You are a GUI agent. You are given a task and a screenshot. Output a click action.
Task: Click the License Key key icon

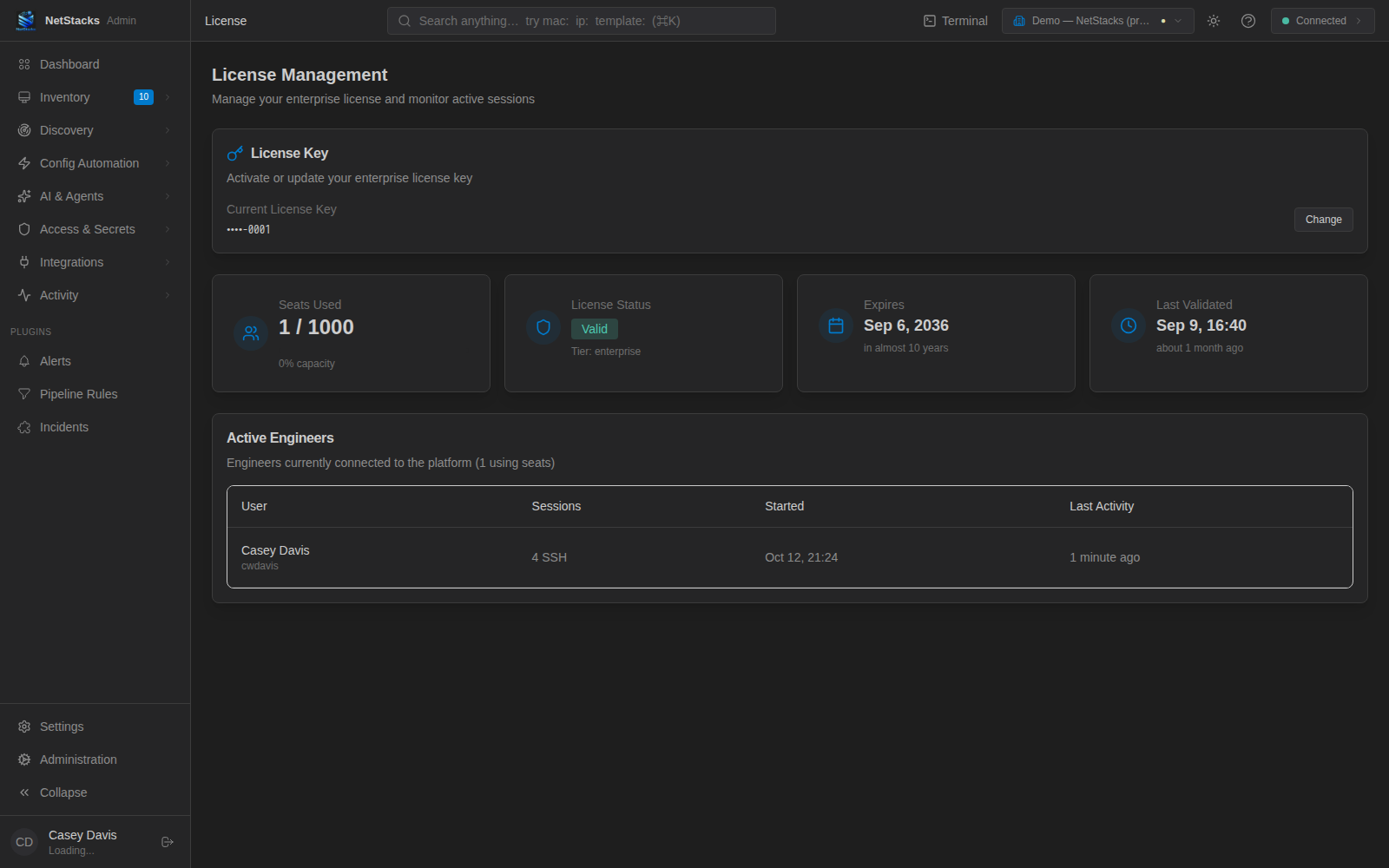coord(234,154)
